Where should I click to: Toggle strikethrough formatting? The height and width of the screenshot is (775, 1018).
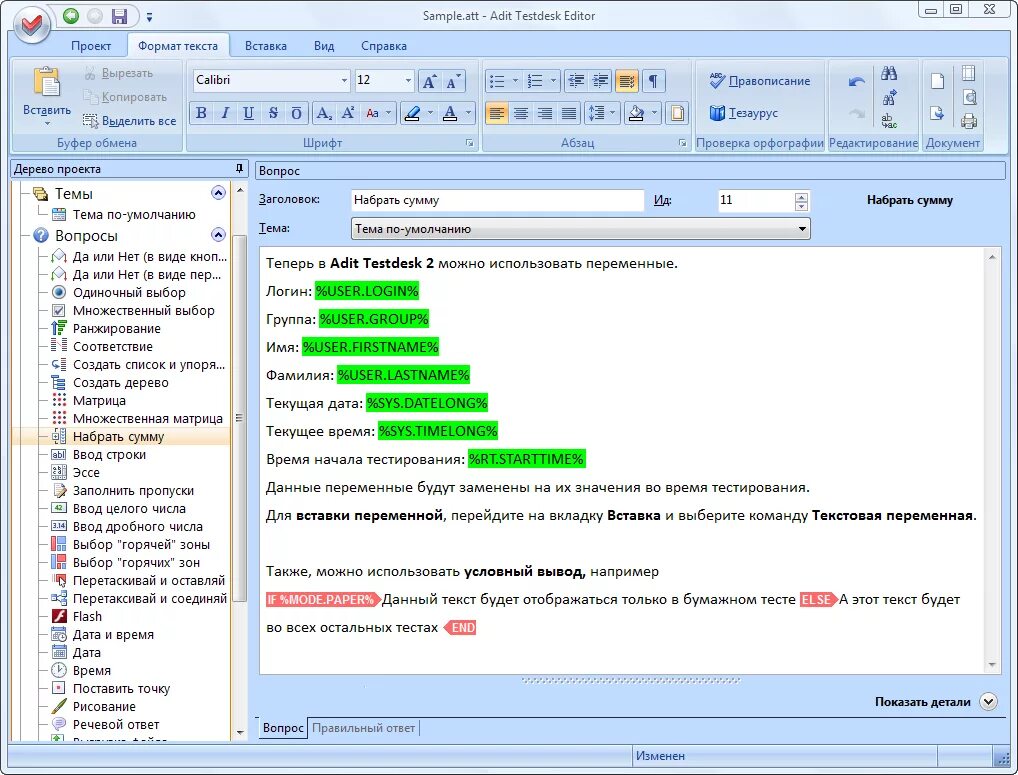coord(273,114)
